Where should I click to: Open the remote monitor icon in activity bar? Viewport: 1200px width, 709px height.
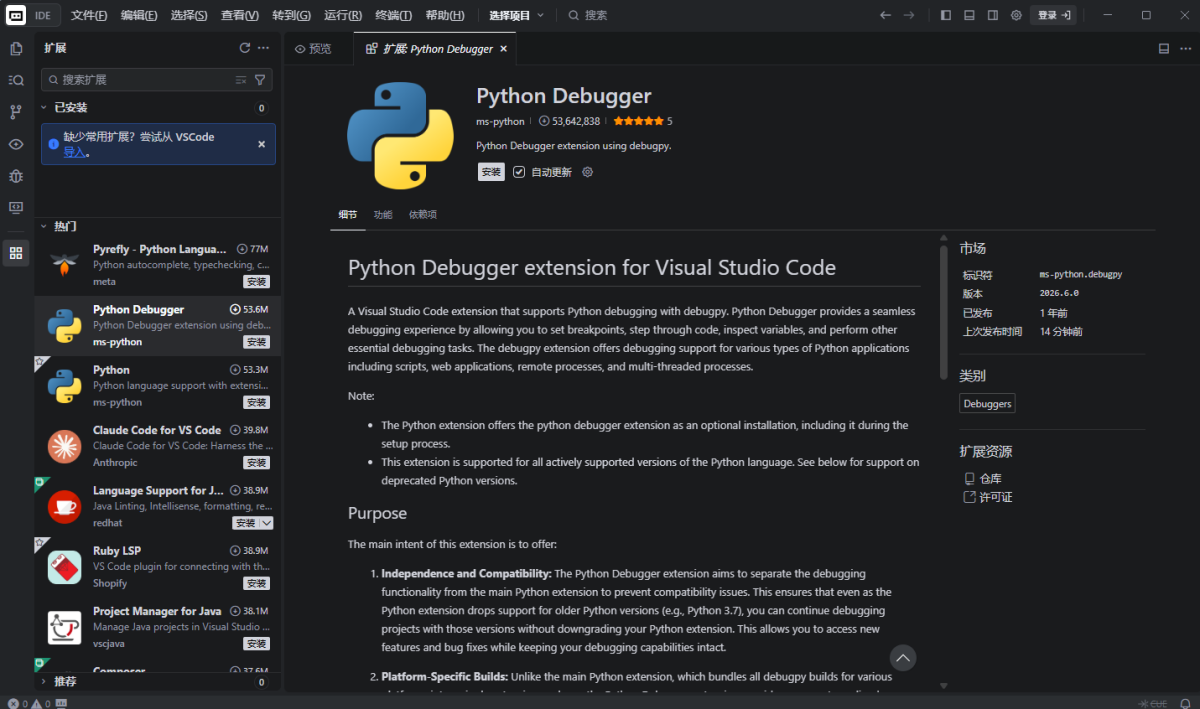(x=16, y=208)
